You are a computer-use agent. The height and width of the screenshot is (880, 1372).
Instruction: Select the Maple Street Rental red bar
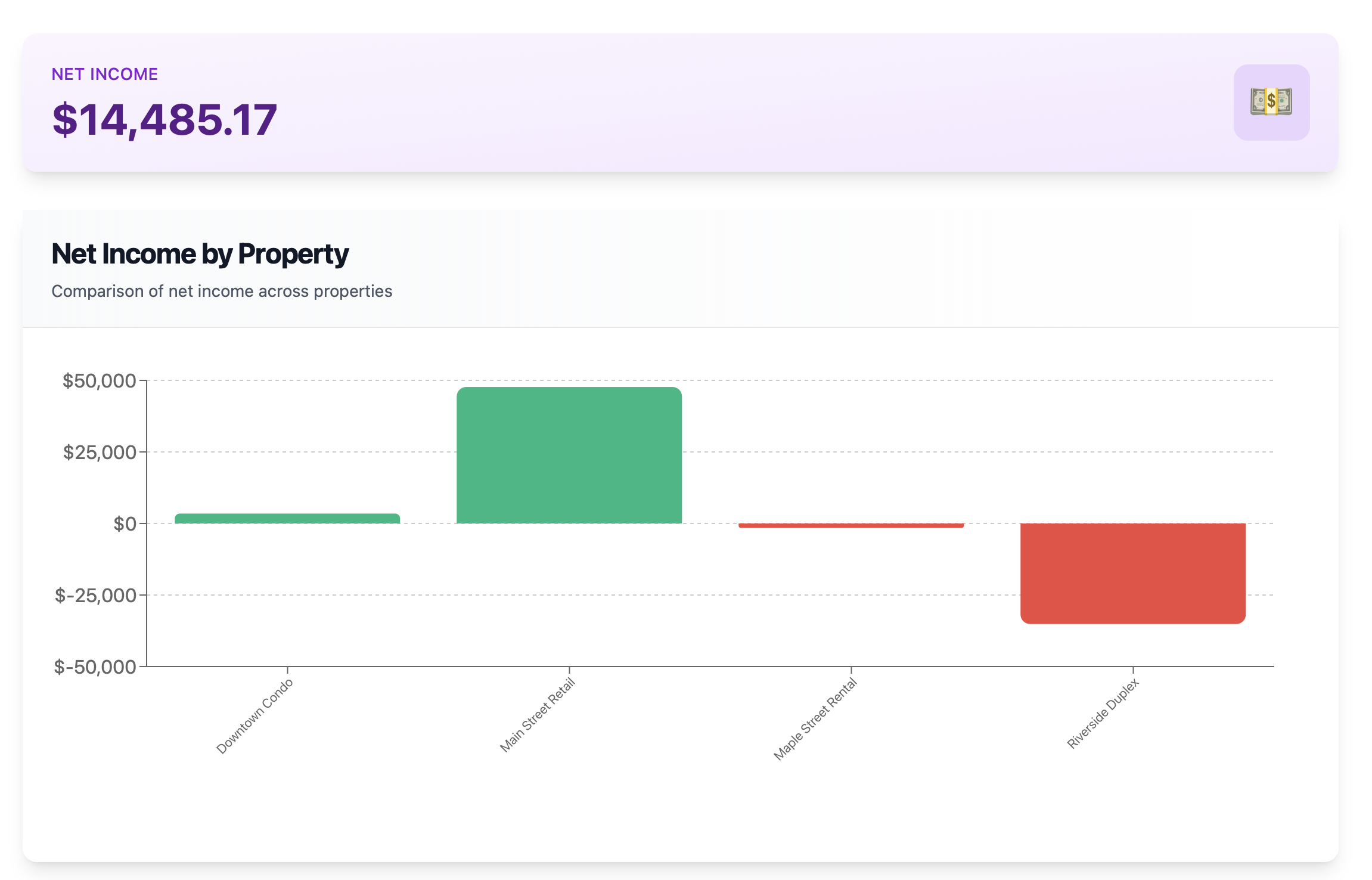click(851, 525)
